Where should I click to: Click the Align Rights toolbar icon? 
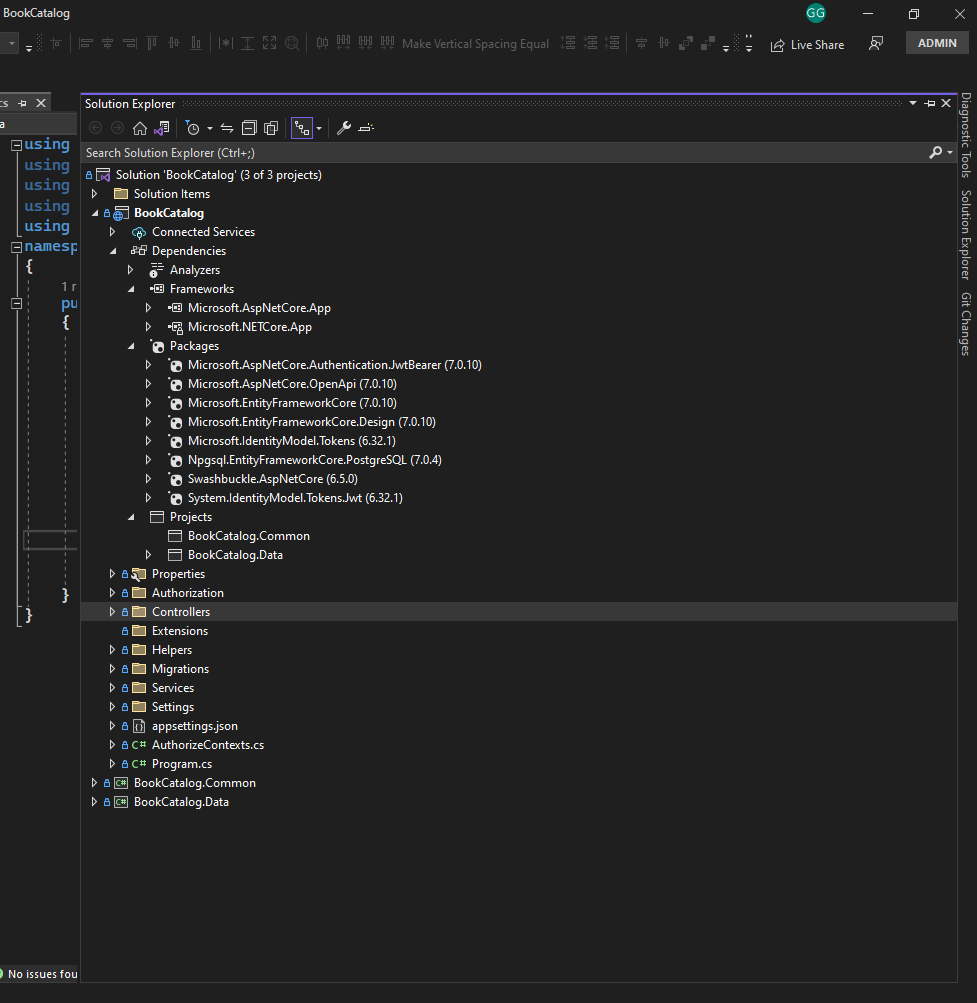130,43
